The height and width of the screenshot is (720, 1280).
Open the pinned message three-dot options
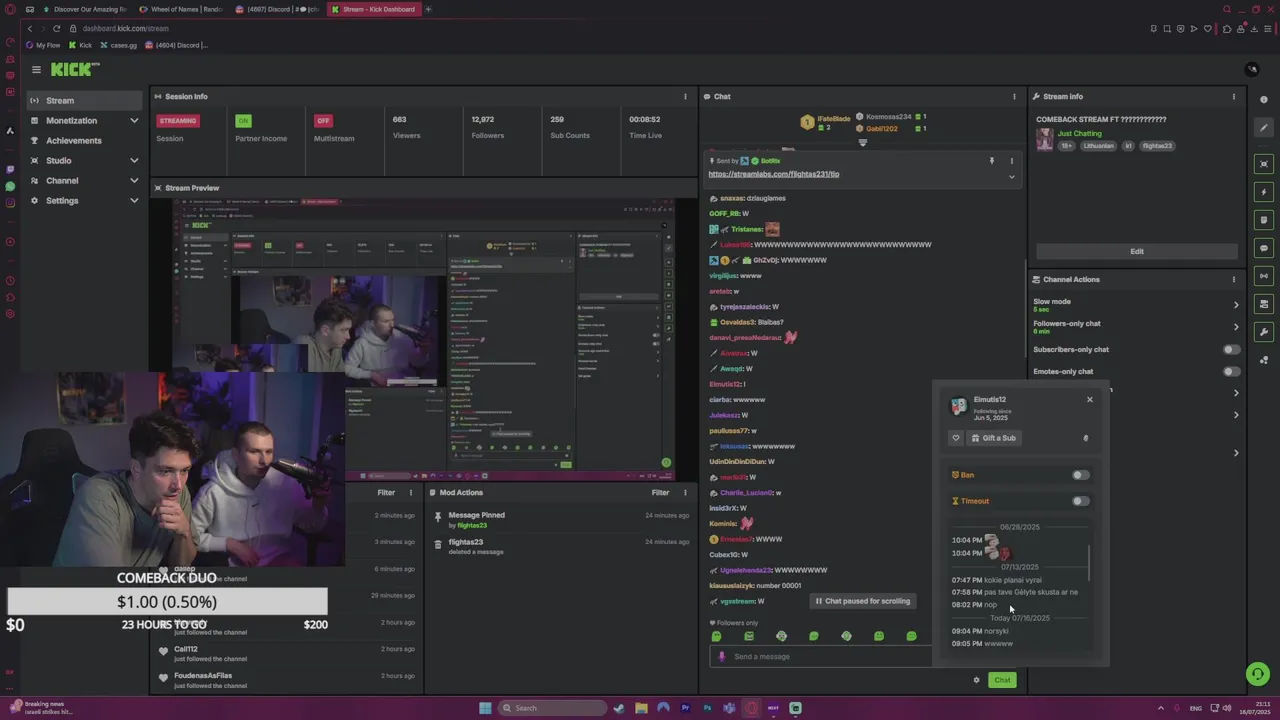[x=1011, y=160]
